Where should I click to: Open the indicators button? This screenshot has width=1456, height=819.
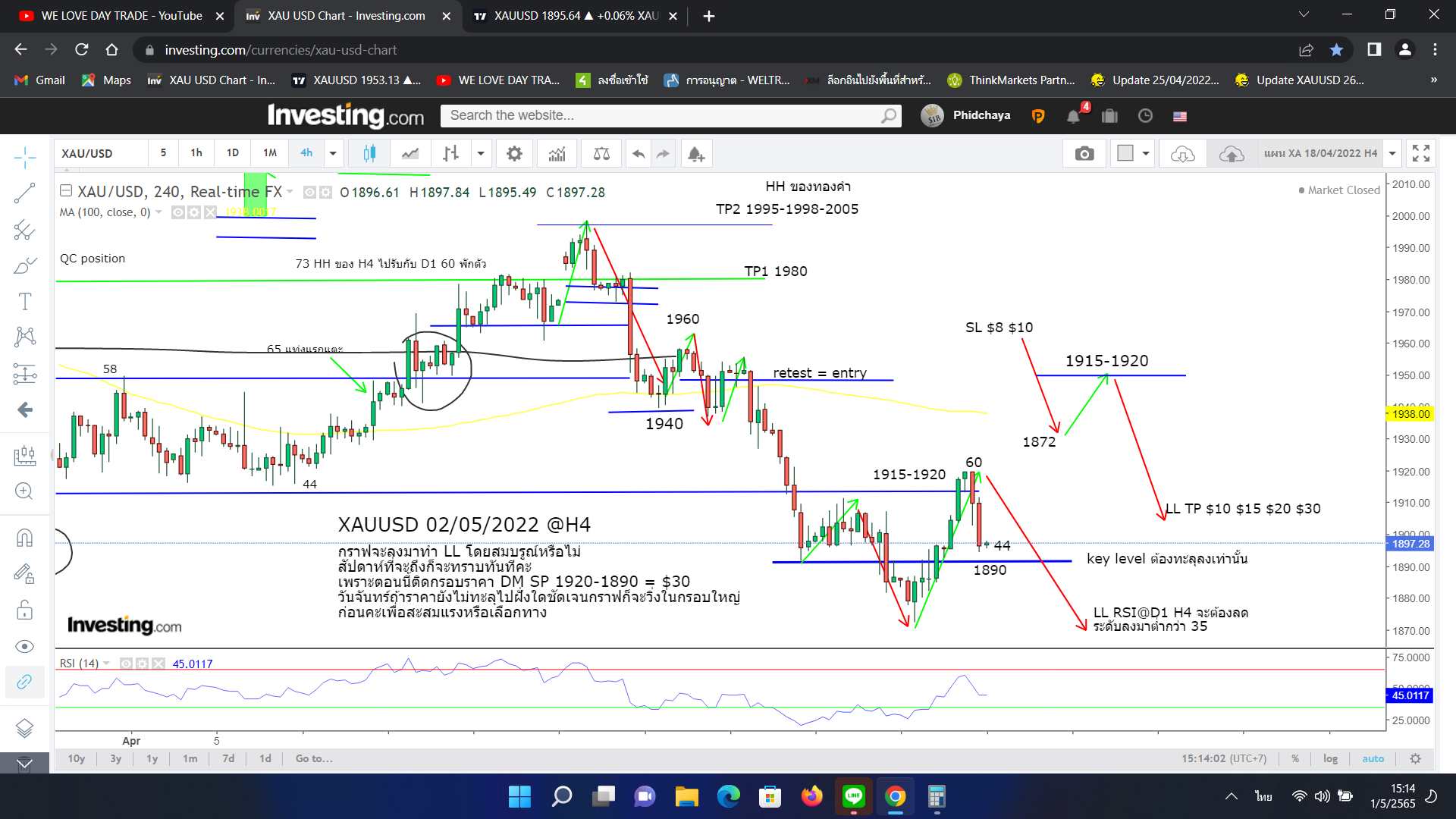click(x=557, y=153)
